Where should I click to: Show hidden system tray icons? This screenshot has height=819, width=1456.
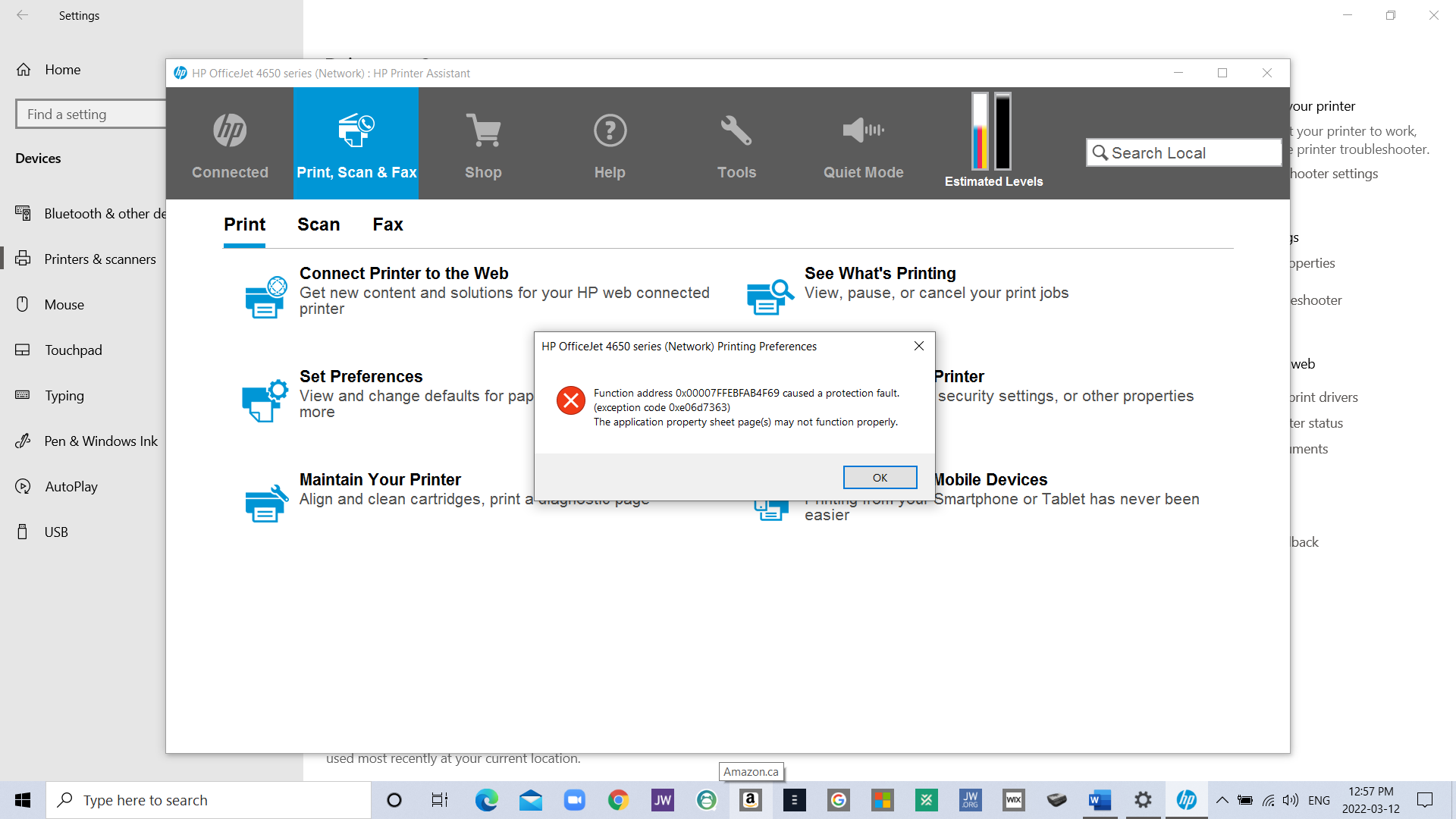pyautogui.click(x=1222, y=800)
